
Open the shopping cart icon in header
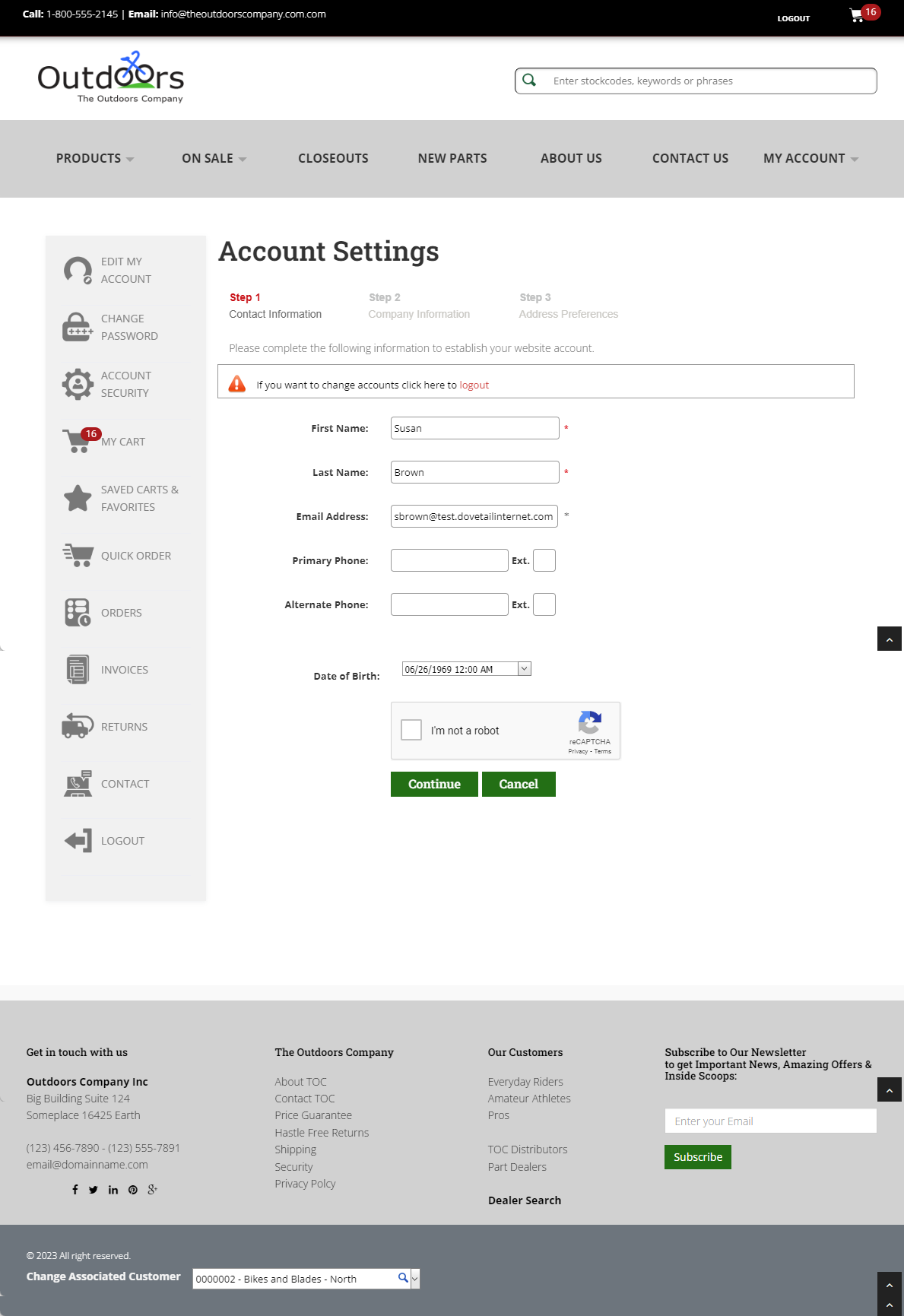click(857, 15)
